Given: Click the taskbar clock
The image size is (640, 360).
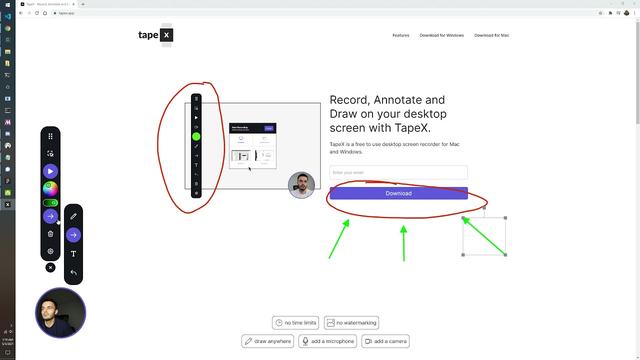Looking at the screenshot, I should (x=7, y=342).
